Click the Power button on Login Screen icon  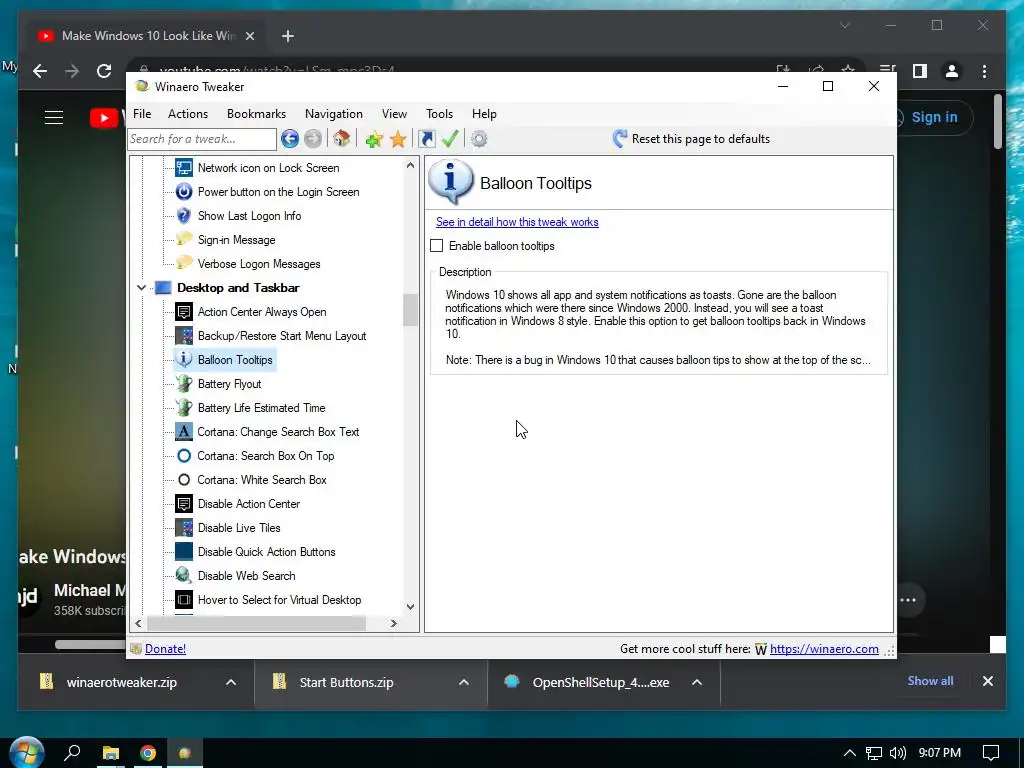pyautogui.click(x=184, y=192)
